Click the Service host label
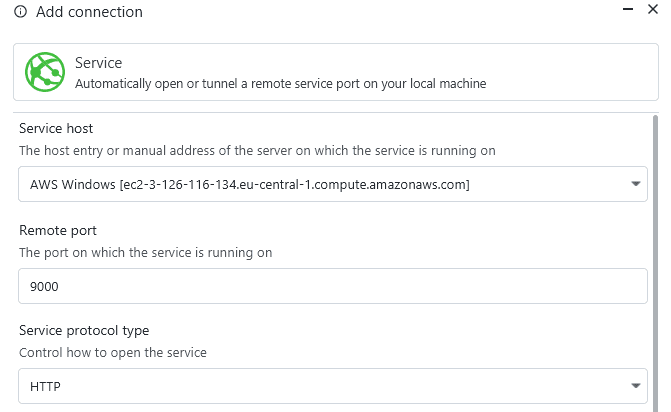671x412 pixels. coord(57,129)
